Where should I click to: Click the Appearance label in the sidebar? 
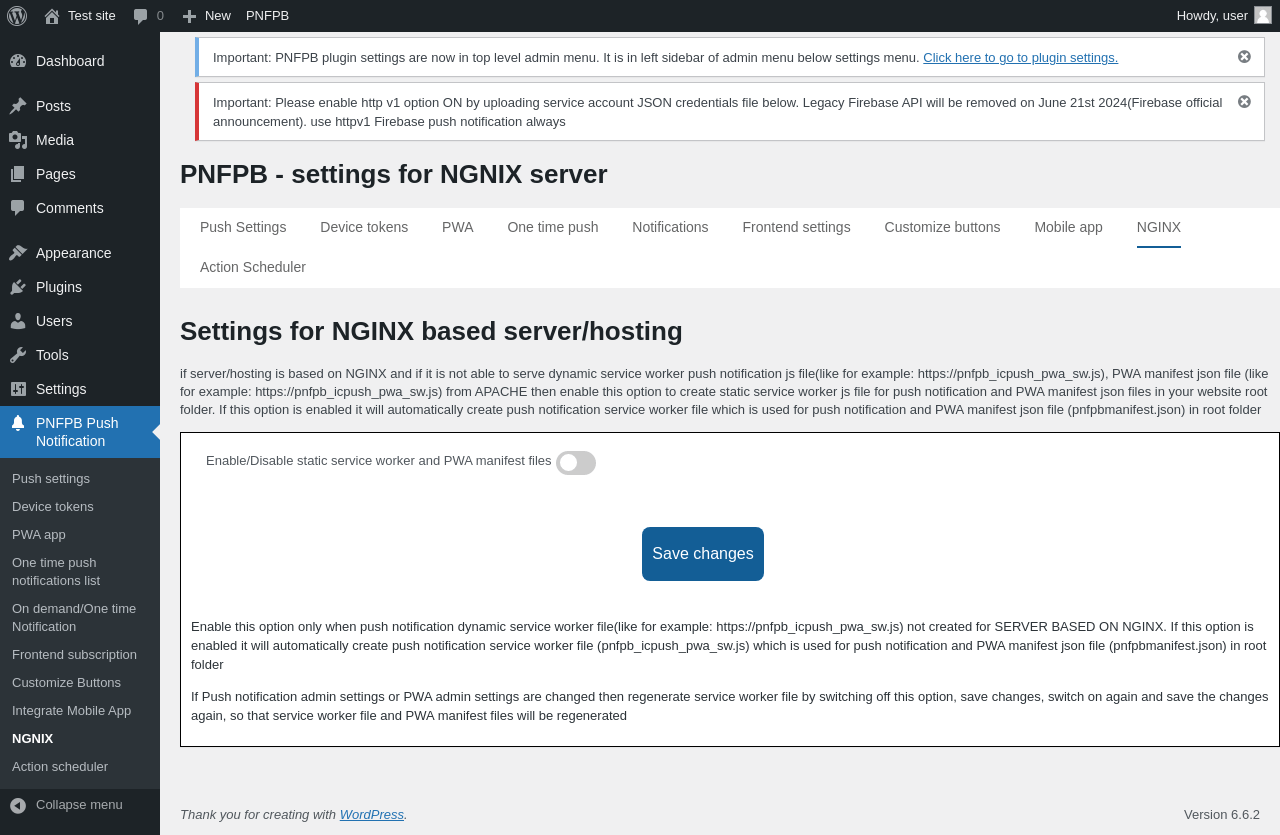[74, 253]
